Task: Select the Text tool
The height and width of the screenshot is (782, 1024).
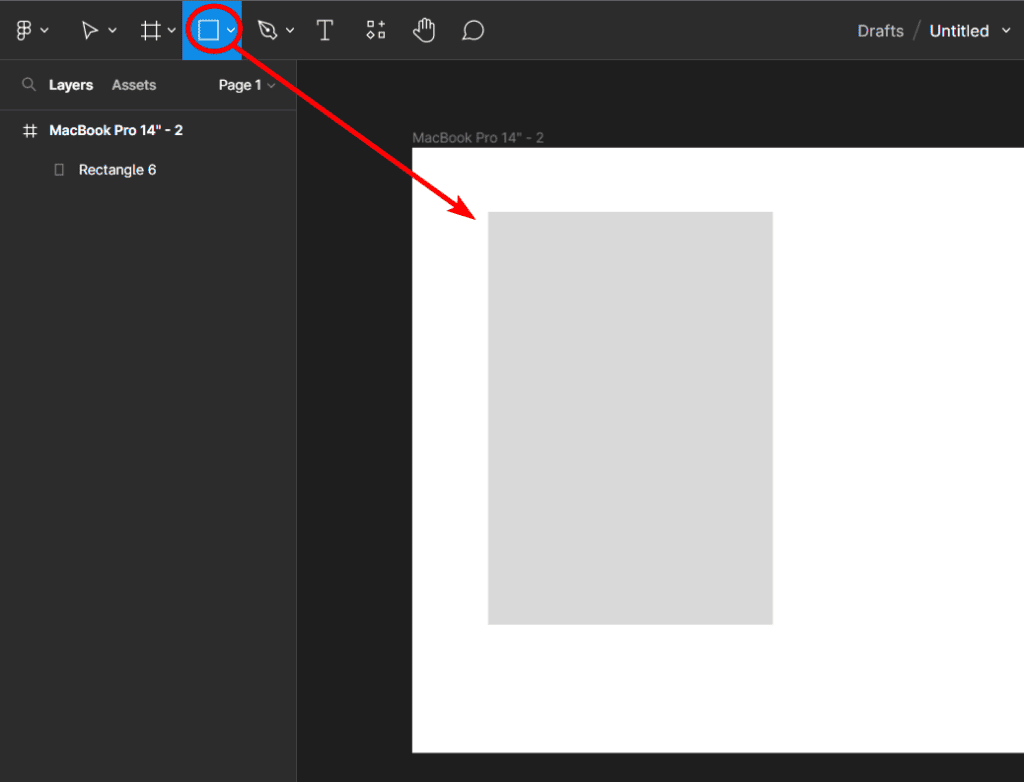Action: point(325,31)
